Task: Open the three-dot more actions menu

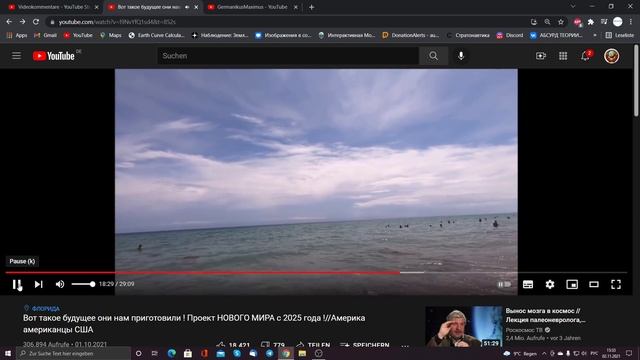Action: coord(405,346)
